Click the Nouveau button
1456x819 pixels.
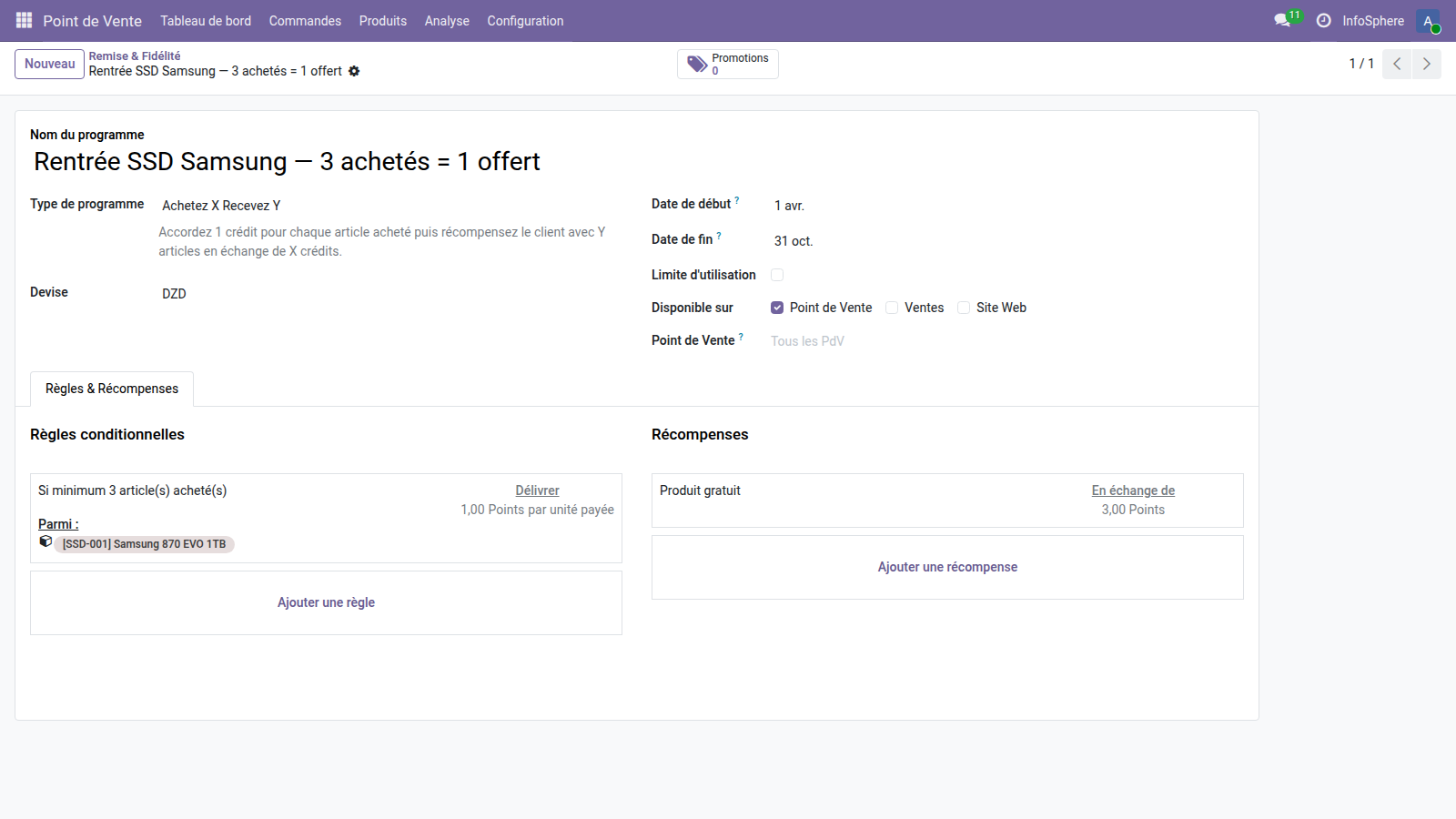coord(49,64)
